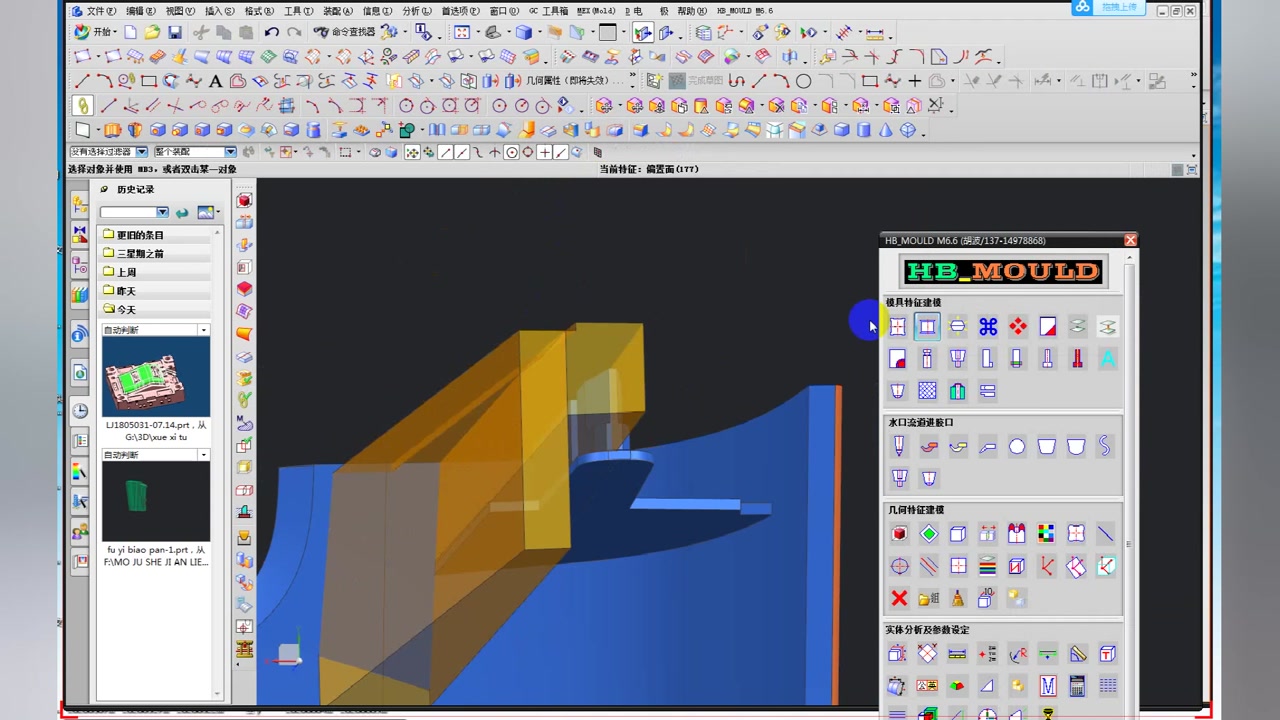Open the 插入 Insert menu
Image resolution: width=1280 pixels, height=720 pixels.
pyautogui.click(x=219, y=11)
